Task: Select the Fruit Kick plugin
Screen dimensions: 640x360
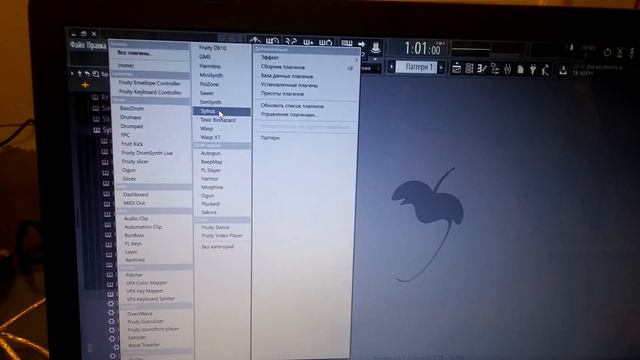Action: (x=132, y=144)
